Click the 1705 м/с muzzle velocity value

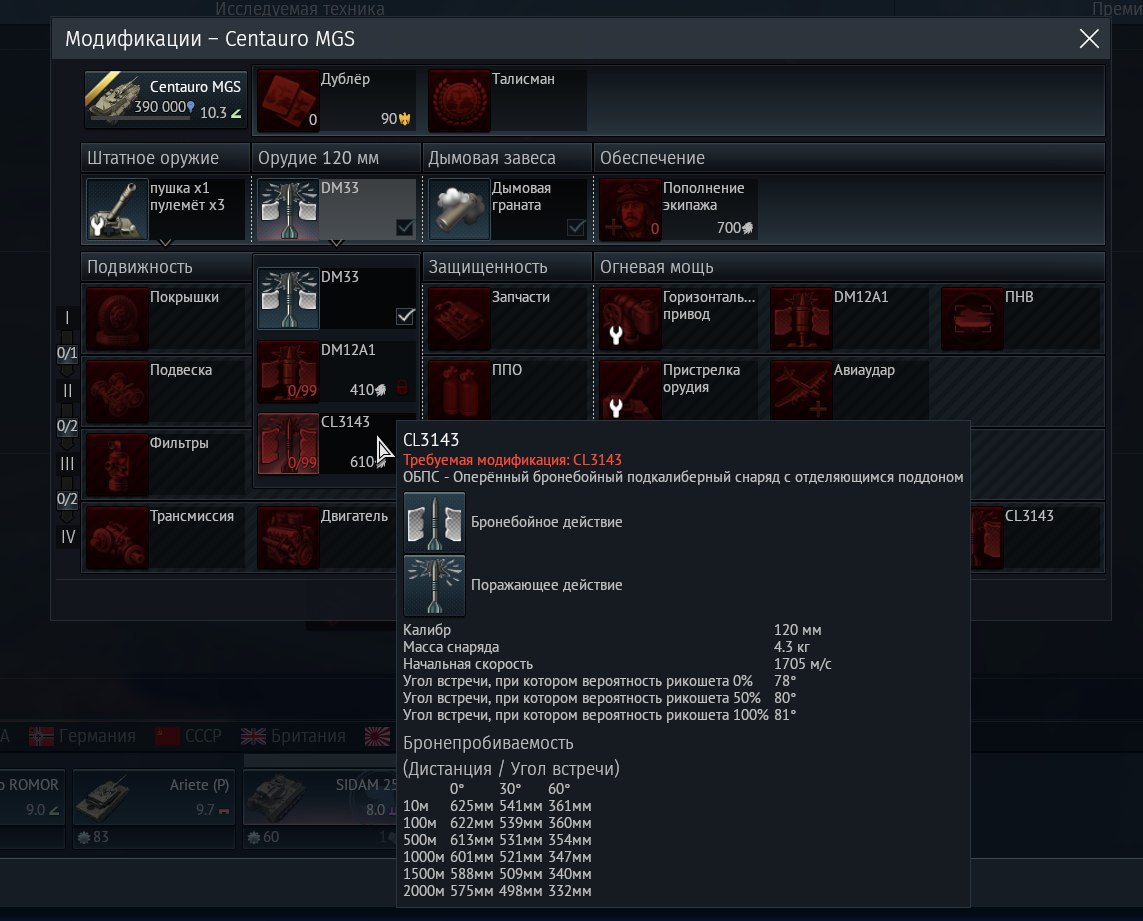coord(803,664)
